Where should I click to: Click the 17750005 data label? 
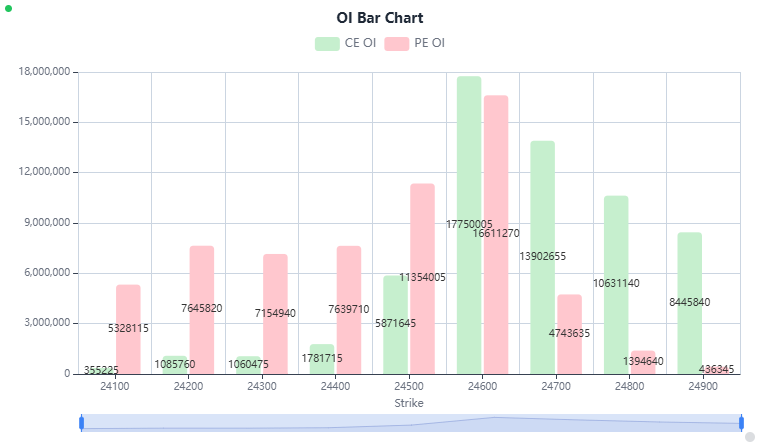coord(469,224)
